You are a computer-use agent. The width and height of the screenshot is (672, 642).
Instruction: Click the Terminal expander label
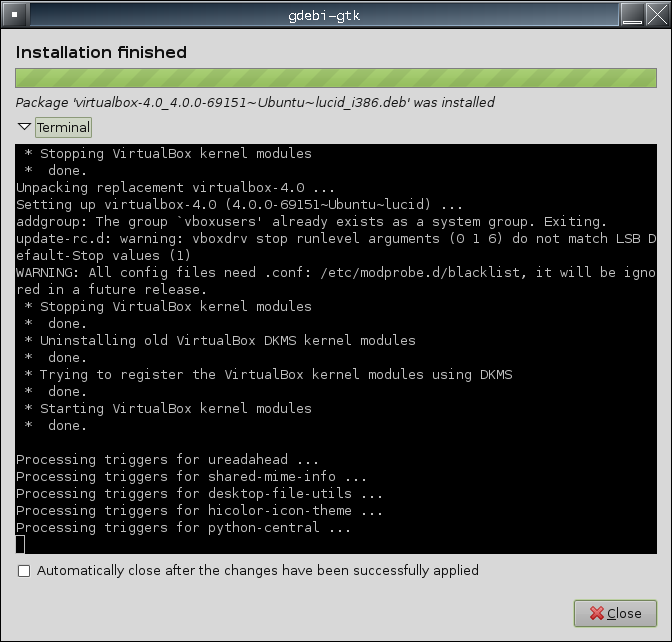(64, 127)
